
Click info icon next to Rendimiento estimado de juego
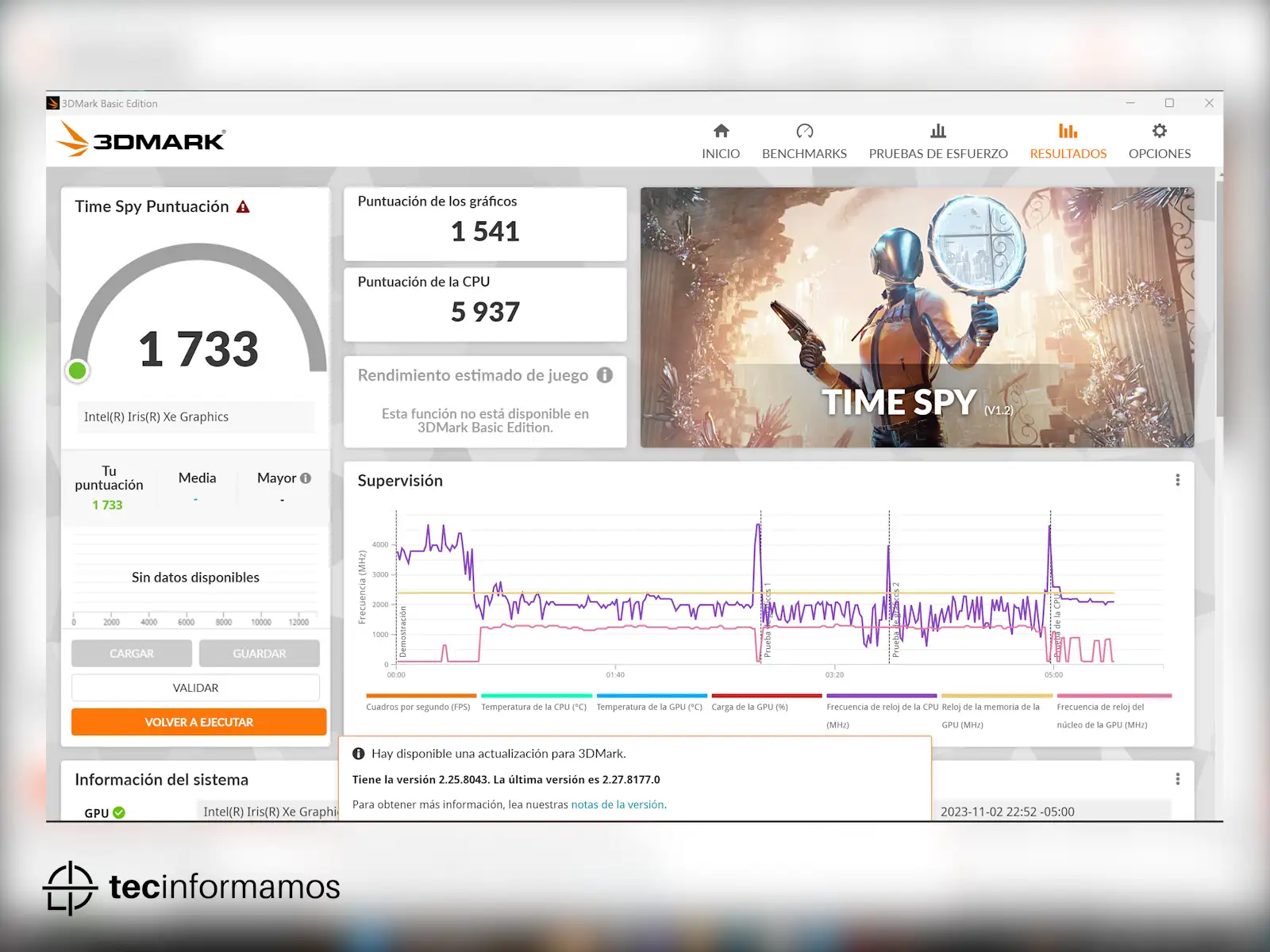click(x=605, y=375)
